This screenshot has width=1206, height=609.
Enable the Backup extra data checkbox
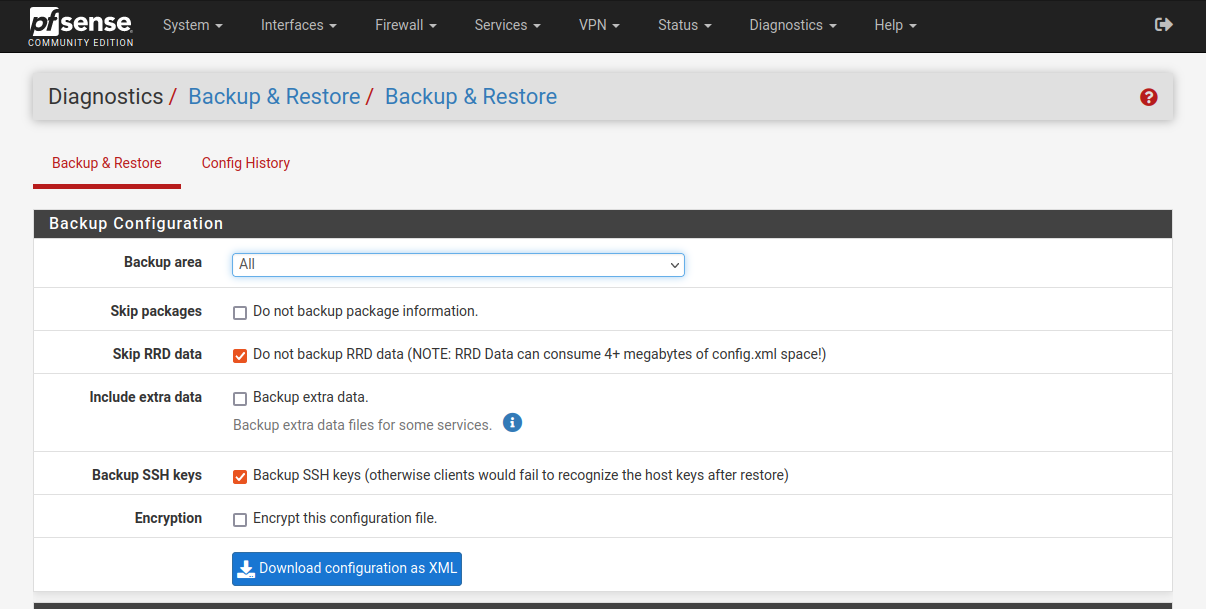tap(240, 398)
